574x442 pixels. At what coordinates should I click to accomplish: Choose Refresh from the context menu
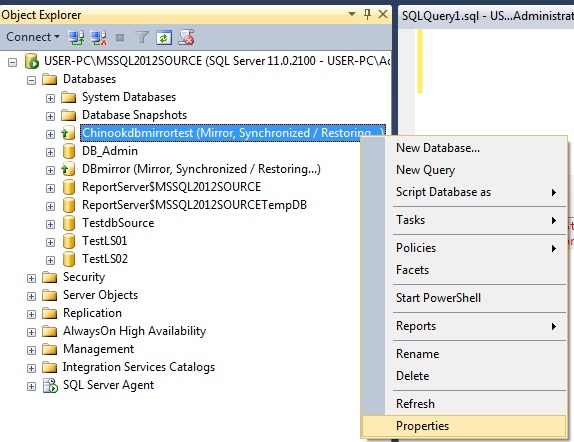pos(463,404)
